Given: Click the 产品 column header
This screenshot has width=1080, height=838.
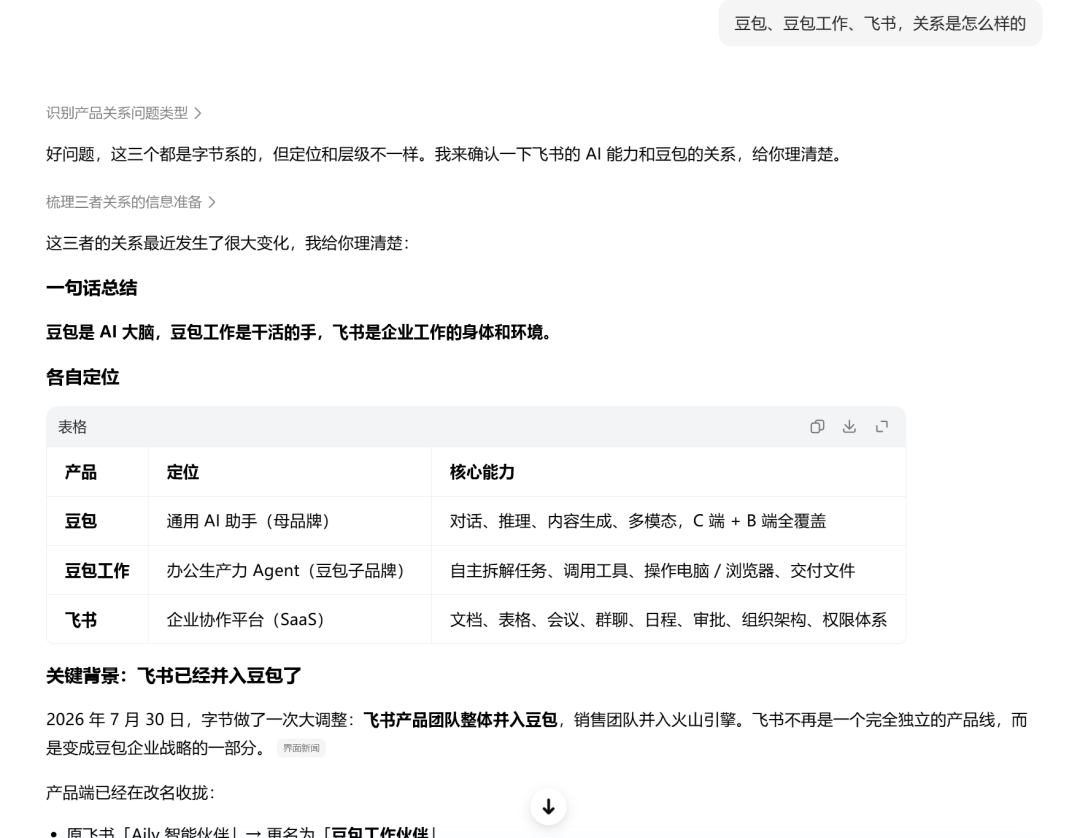Looking at the screenshot, I should [97, 472].
